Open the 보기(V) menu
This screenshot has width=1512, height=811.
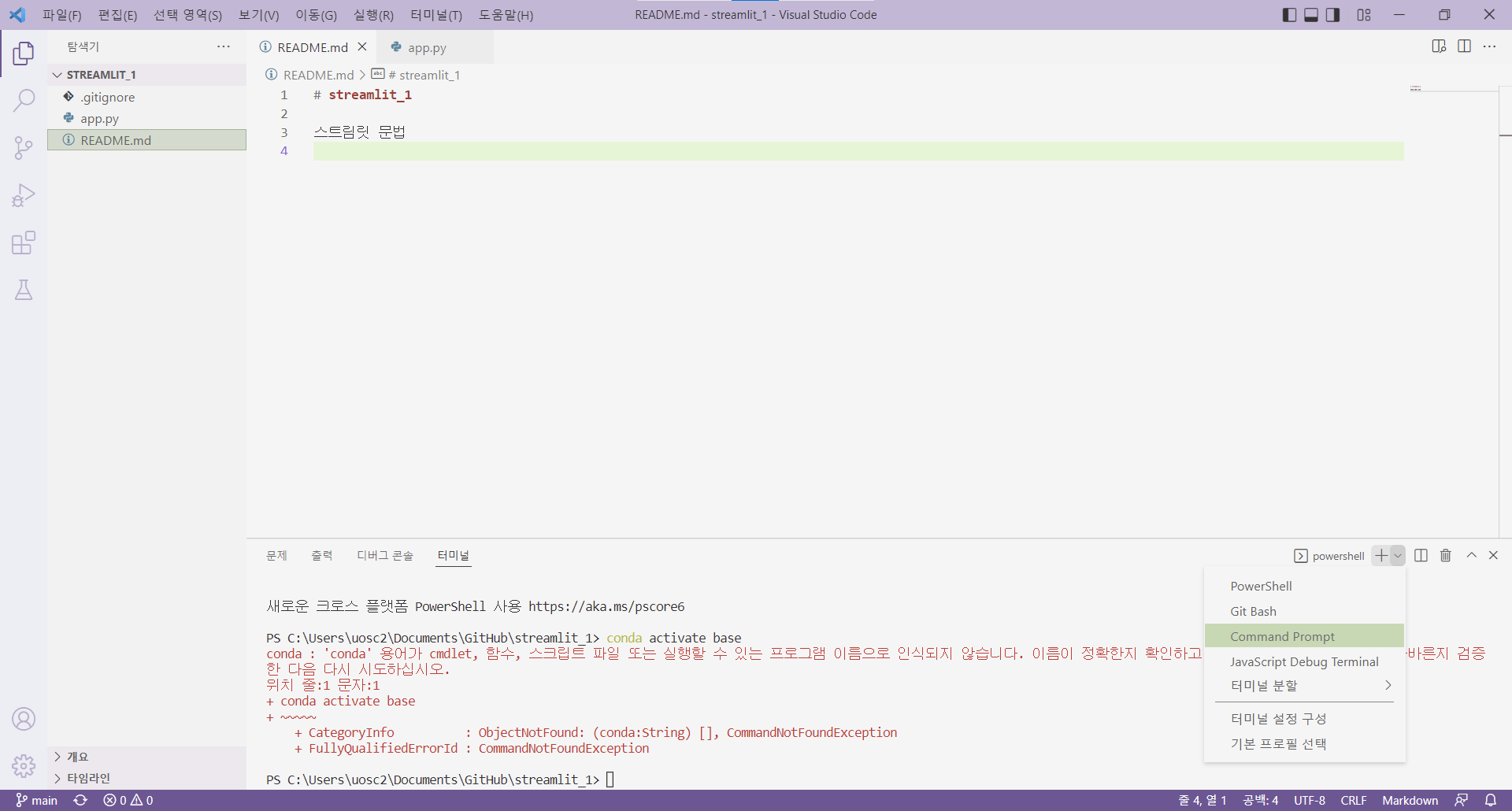259,15
